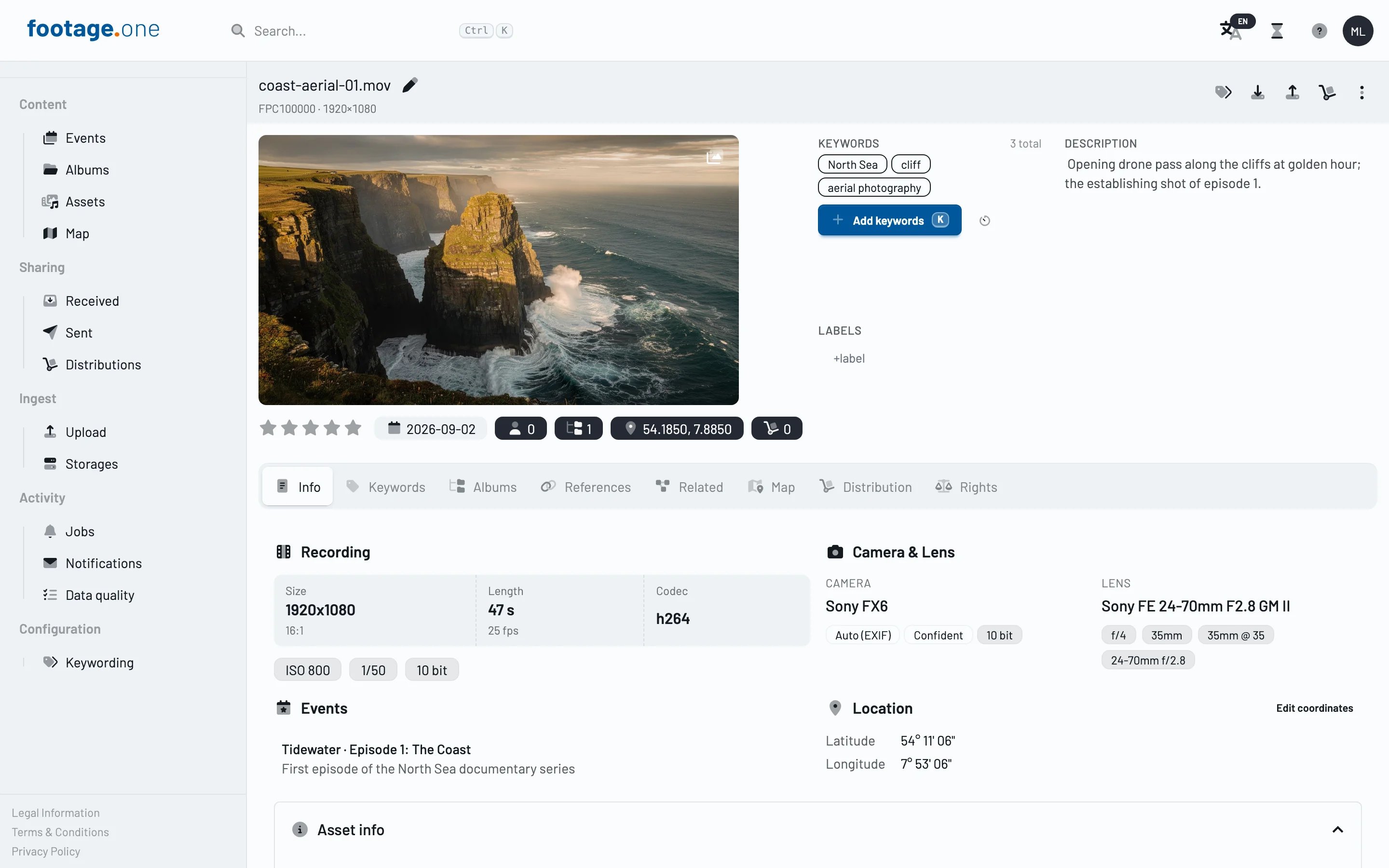
Task: Click the 2026-09-02 date badge
Action: point(431,429)
